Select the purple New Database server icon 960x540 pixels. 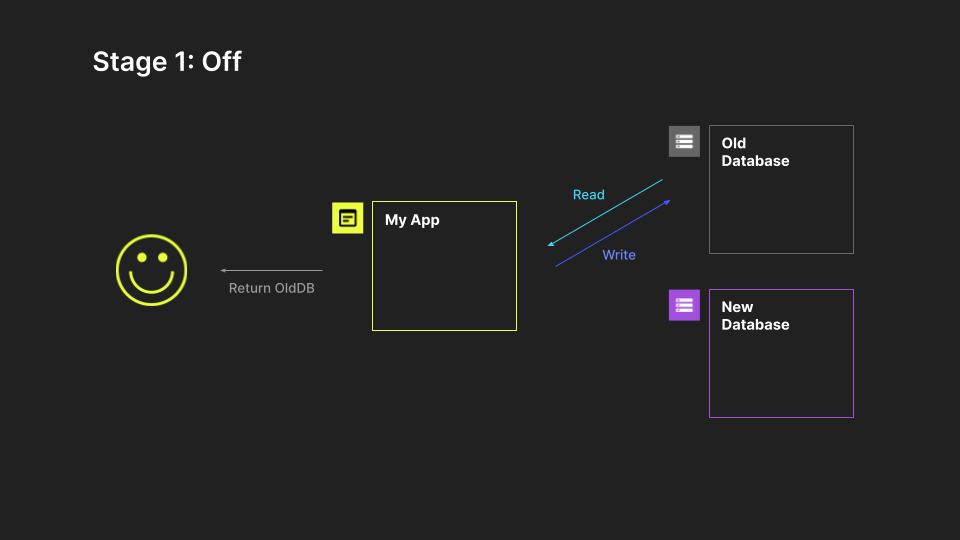coord(684,305)
